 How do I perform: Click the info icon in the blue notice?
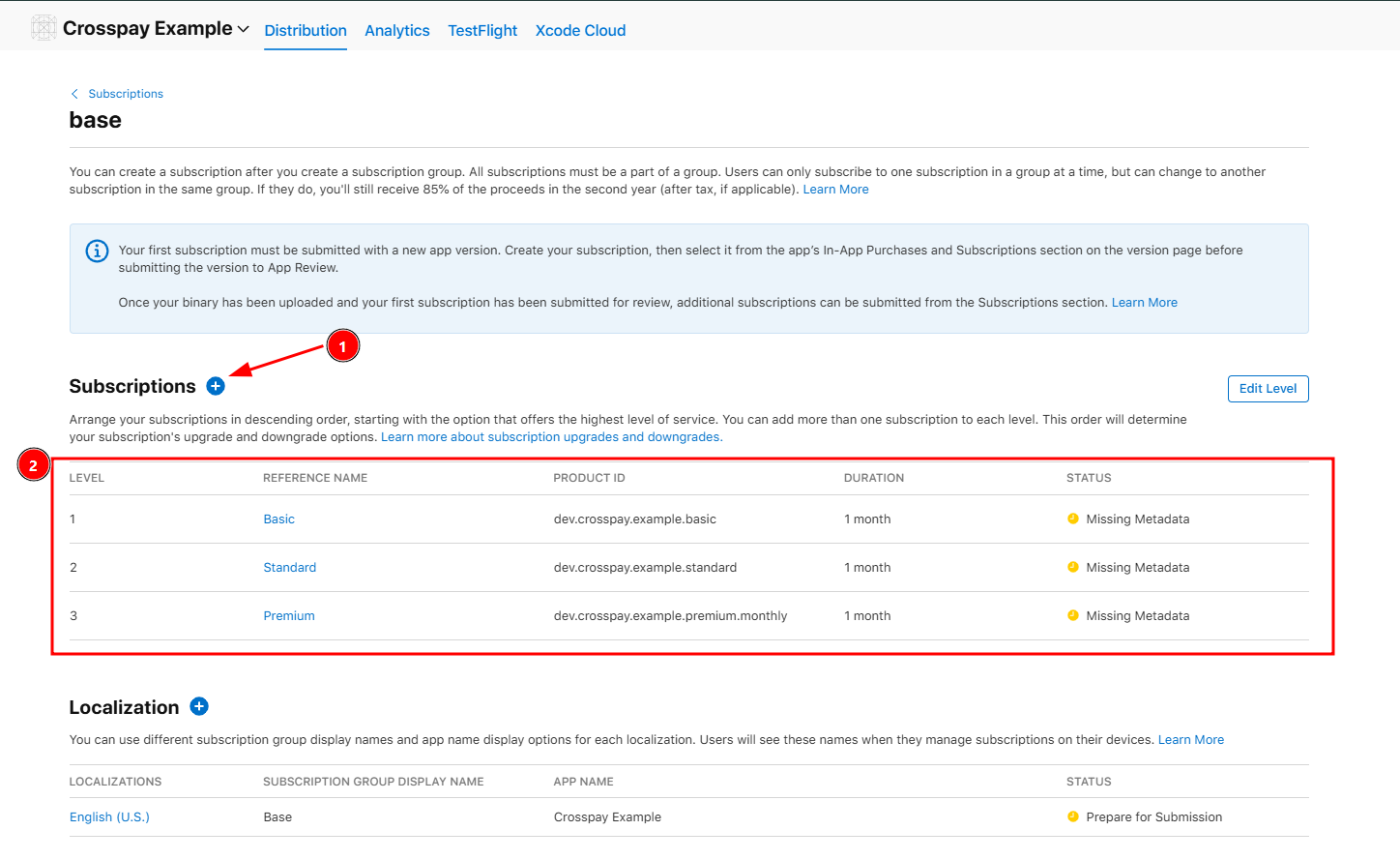click(97, 251)
